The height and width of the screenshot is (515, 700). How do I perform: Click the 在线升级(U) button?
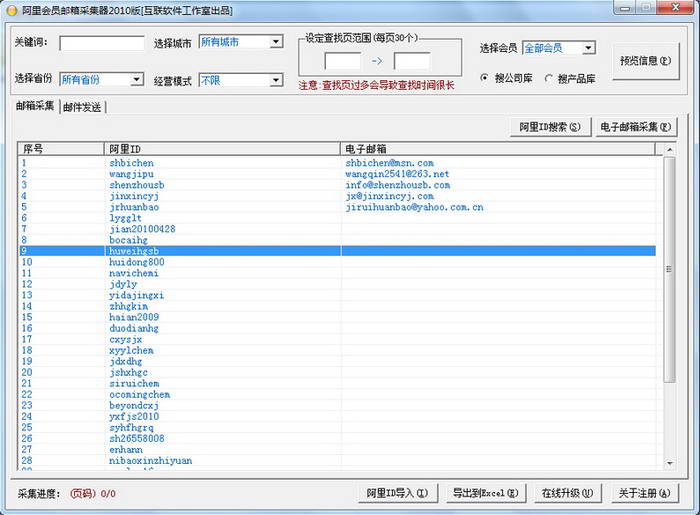pos(568,493)
